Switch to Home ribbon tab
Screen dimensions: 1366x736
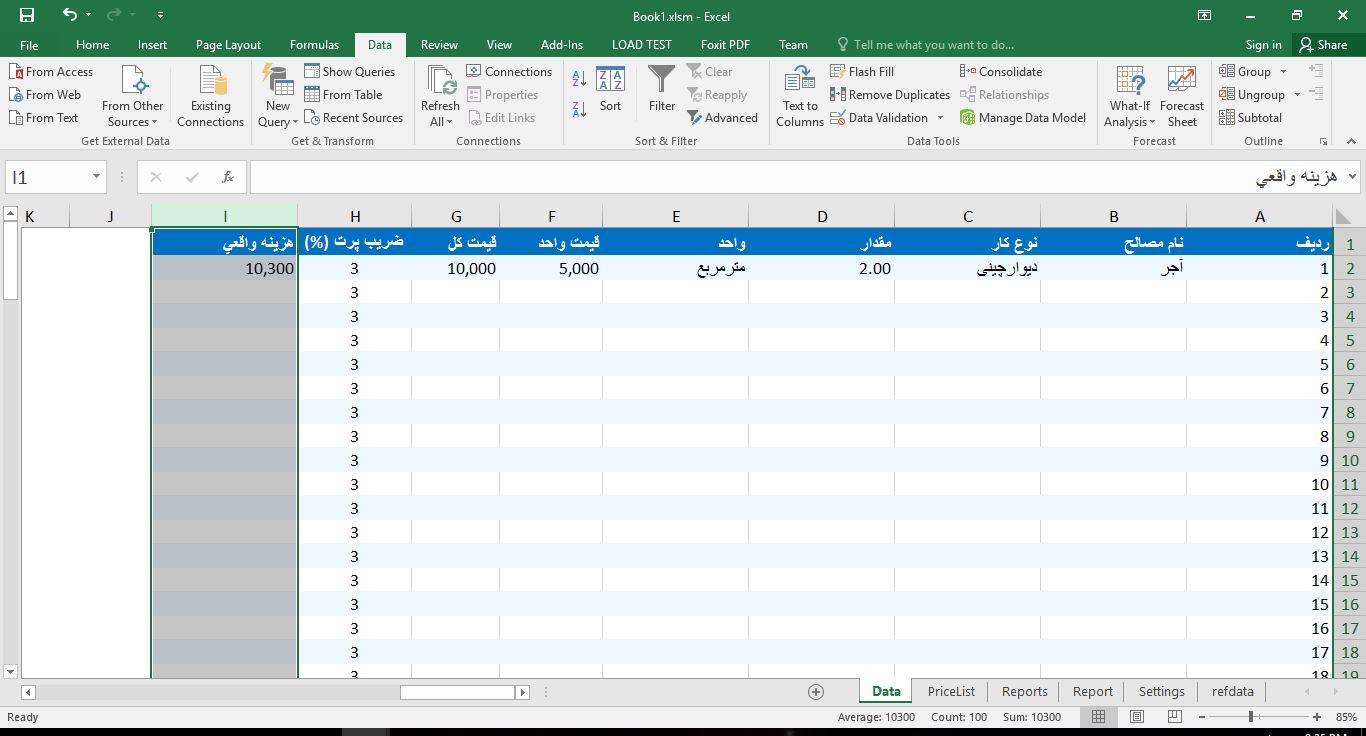click(92, 45)
